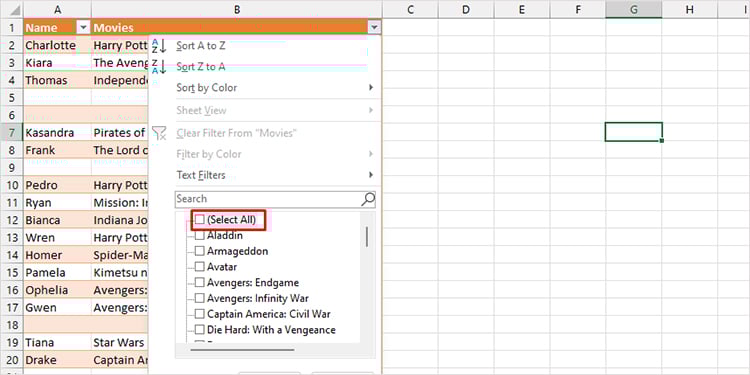750x375 pixels.
Task: Click cell containing Kiara
Action: point(57,63)
